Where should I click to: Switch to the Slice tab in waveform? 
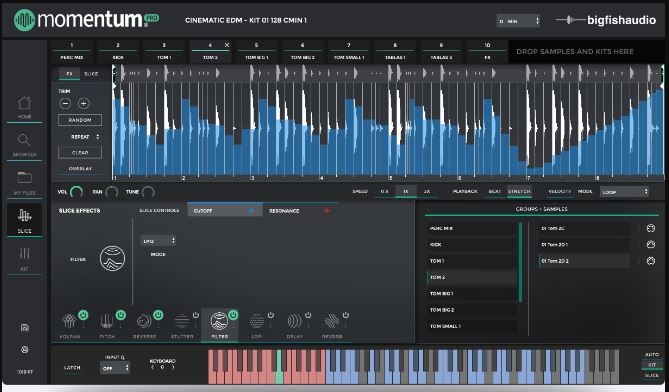coord(91,74)
